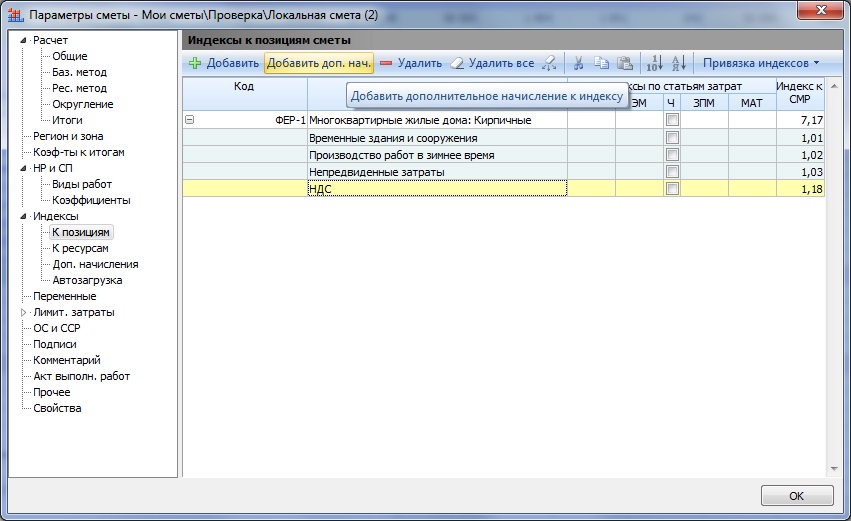Open Комментарий section
The height and width of the screenshot is (521, 851).
tap(67, 360)
